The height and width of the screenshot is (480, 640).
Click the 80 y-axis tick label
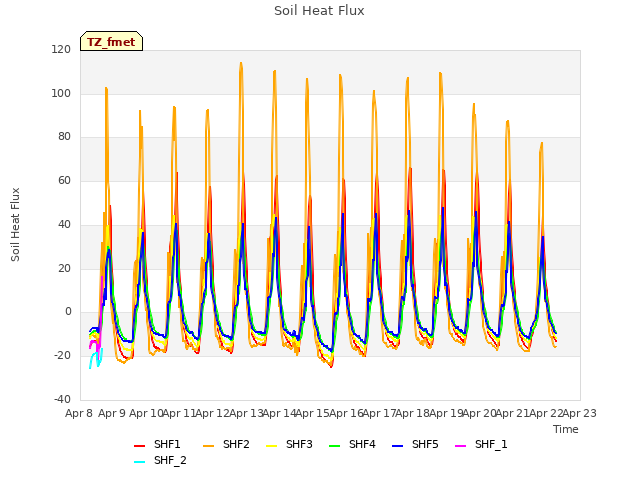tap(64, 137)
